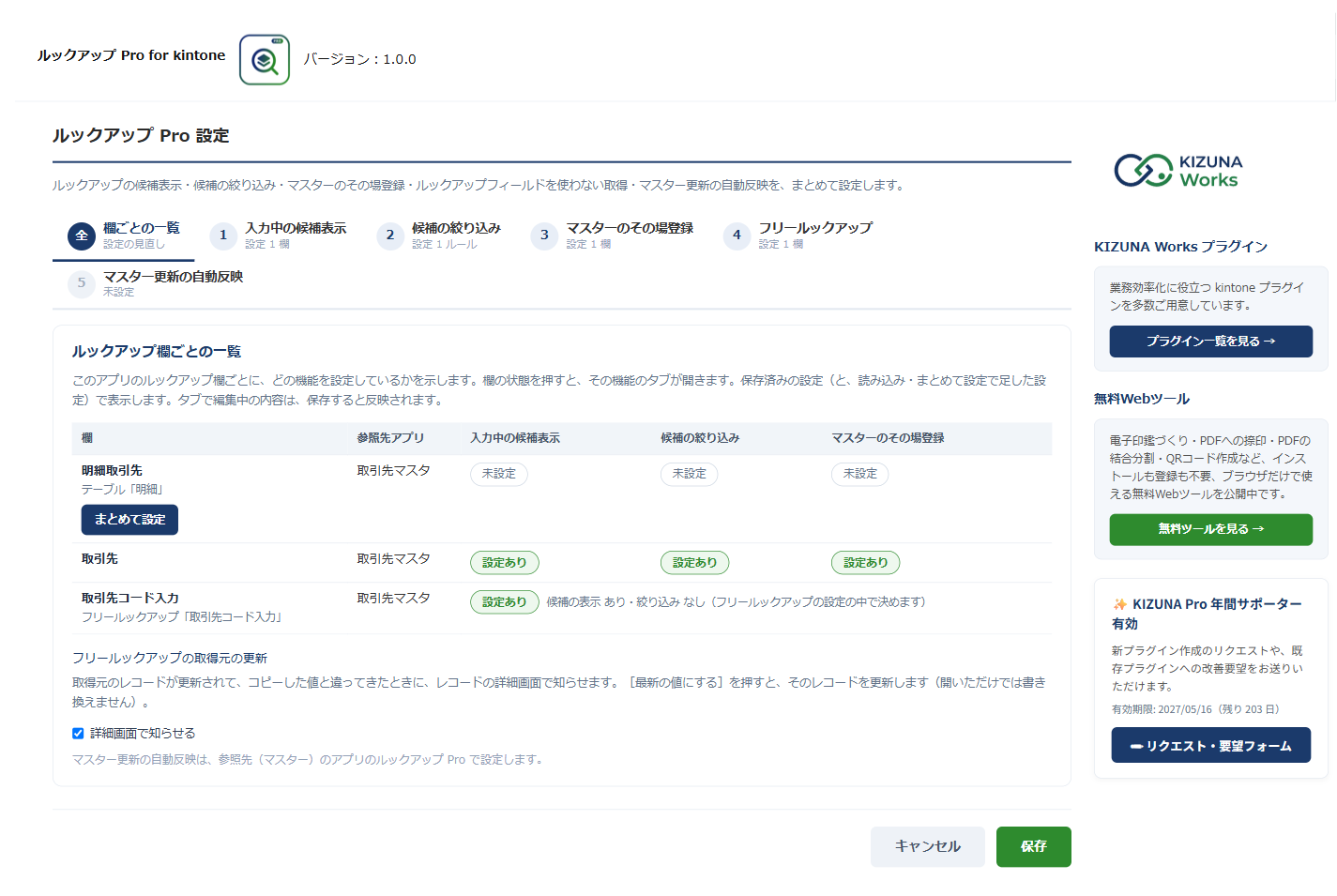1337x896 pixels.
Task: Open the マスターのその場登録 tab
Action: click(x=613, y=235)
